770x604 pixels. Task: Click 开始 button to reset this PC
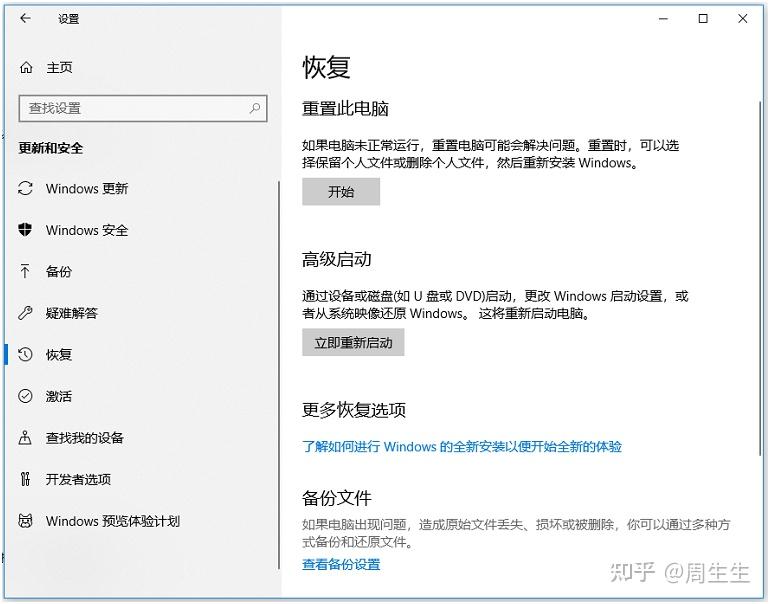[x=341, y=192]
